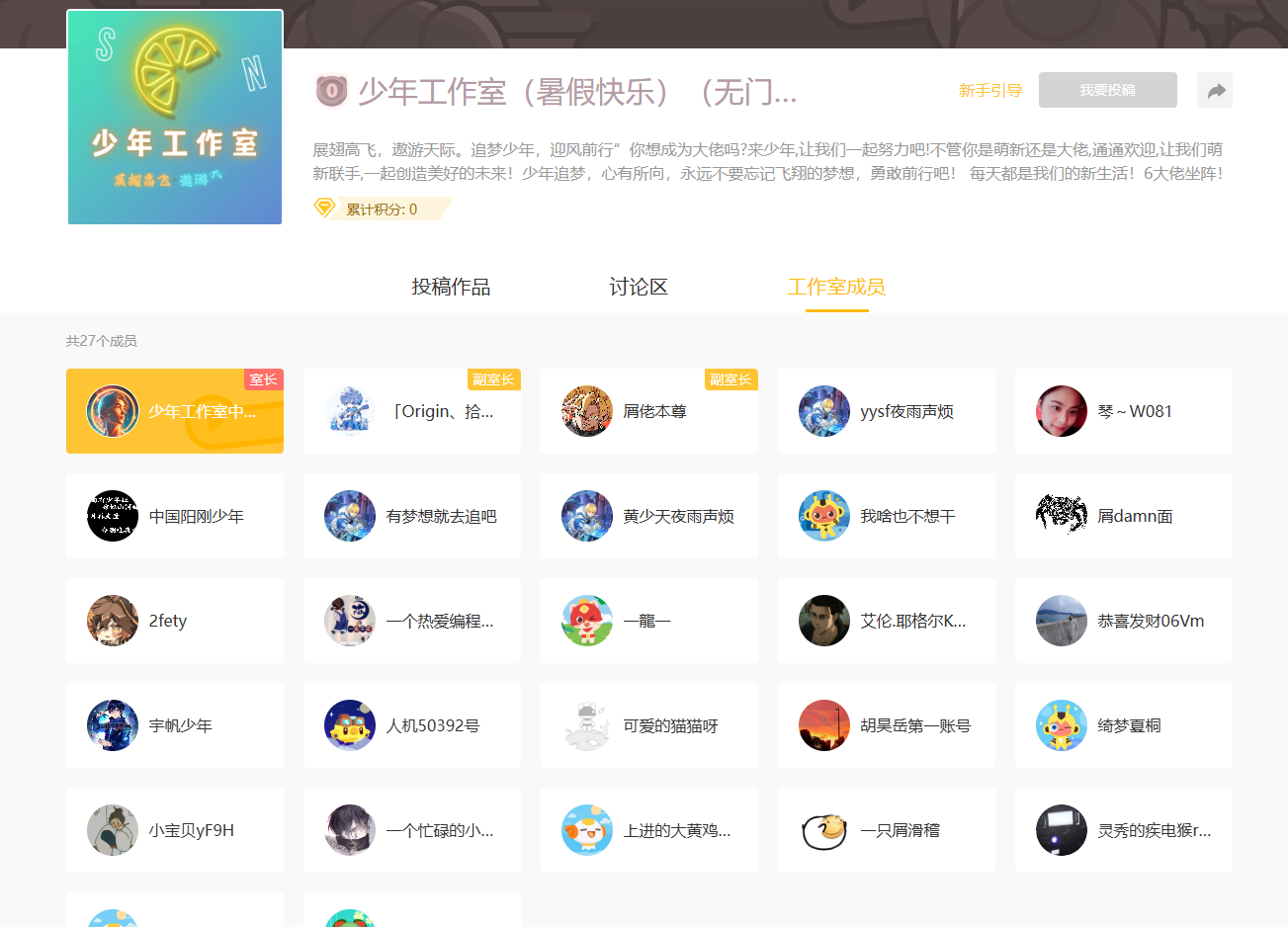This screenshot has width=1288, height=927.
Task: Open the monkey avatar of 我啥也不想干
Action: click(x=824, y=516)
